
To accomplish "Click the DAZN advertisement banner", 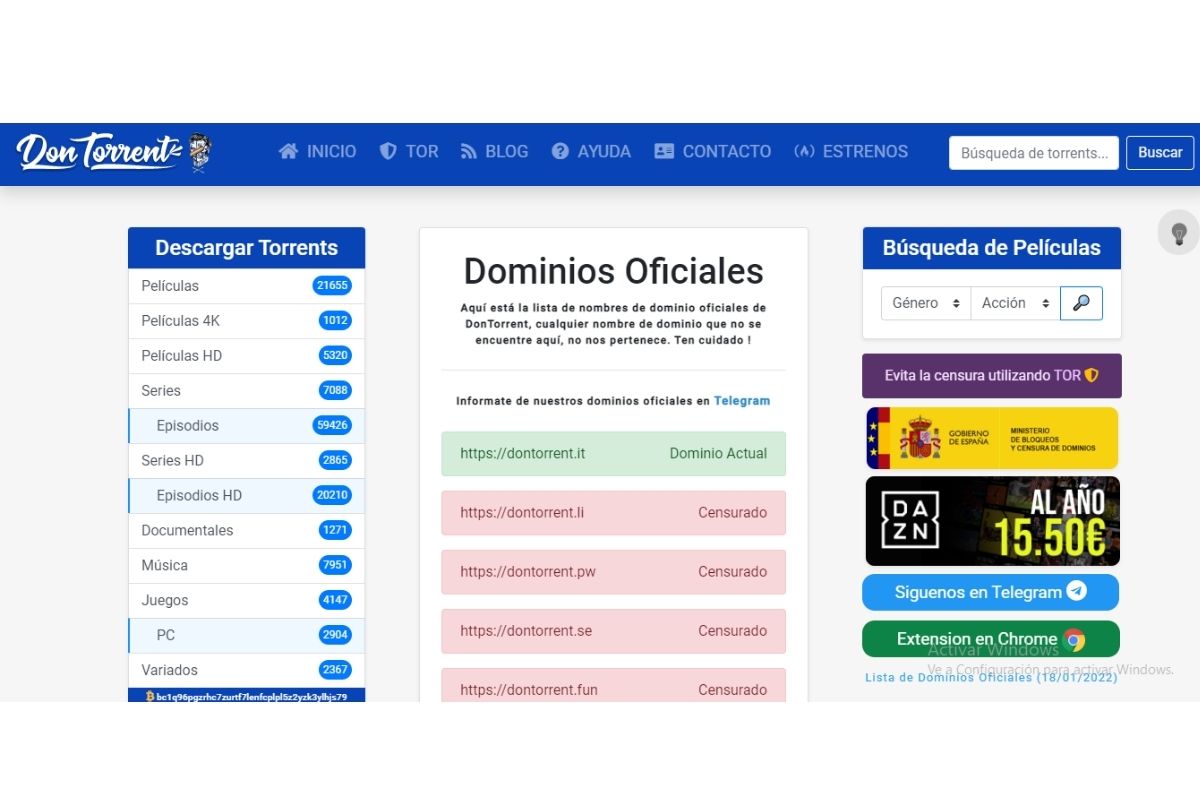I will tap(992, 521).
